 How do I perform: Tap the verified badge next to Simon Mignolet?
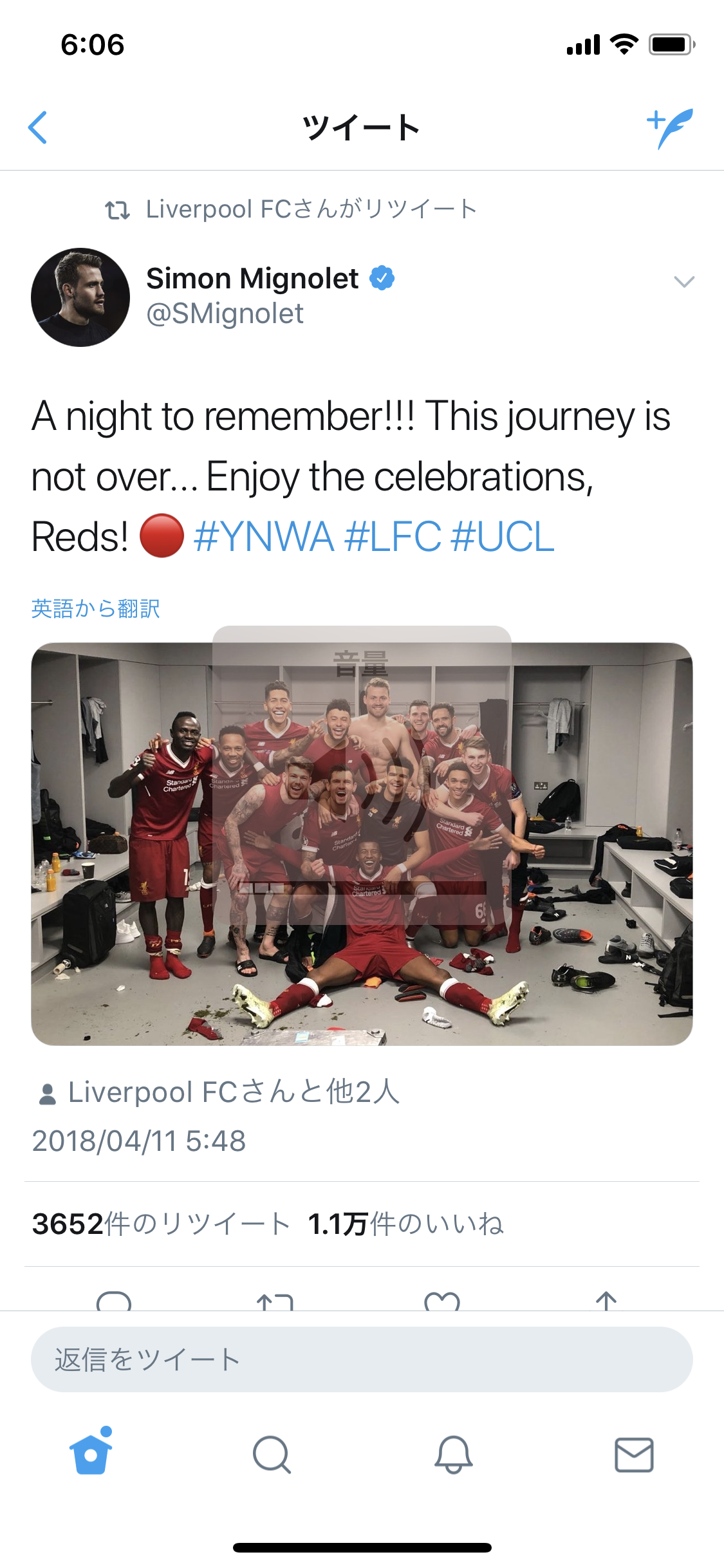(382, 278)
